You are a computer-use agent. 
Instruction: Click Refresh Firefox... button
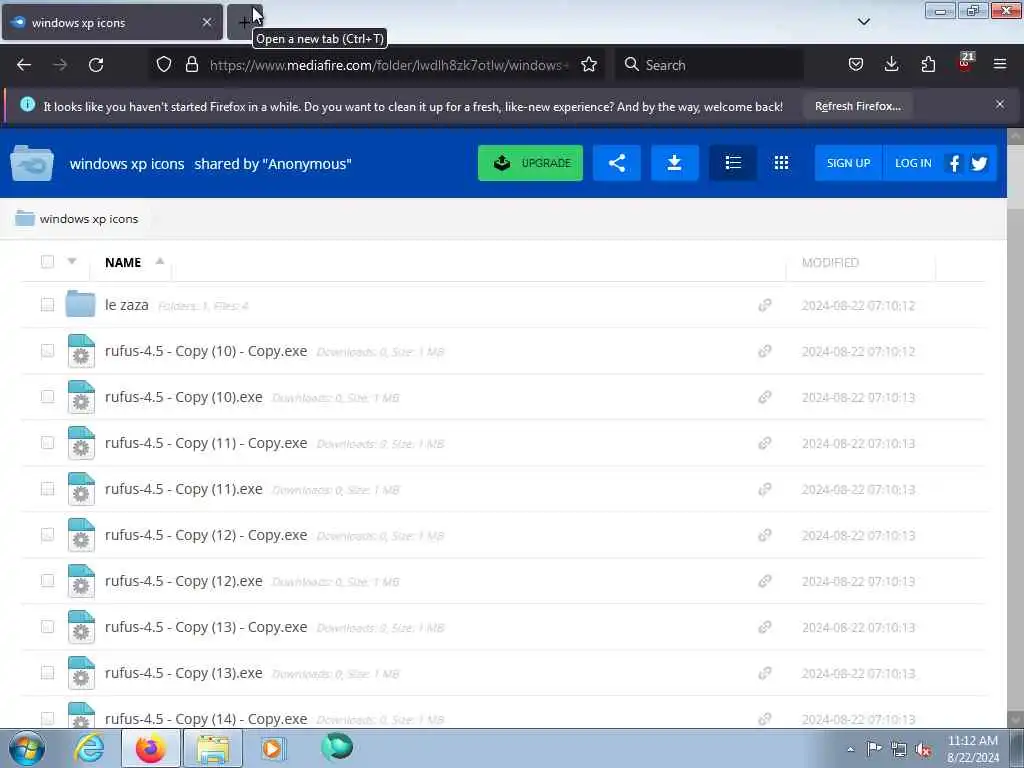coord(857,106)
